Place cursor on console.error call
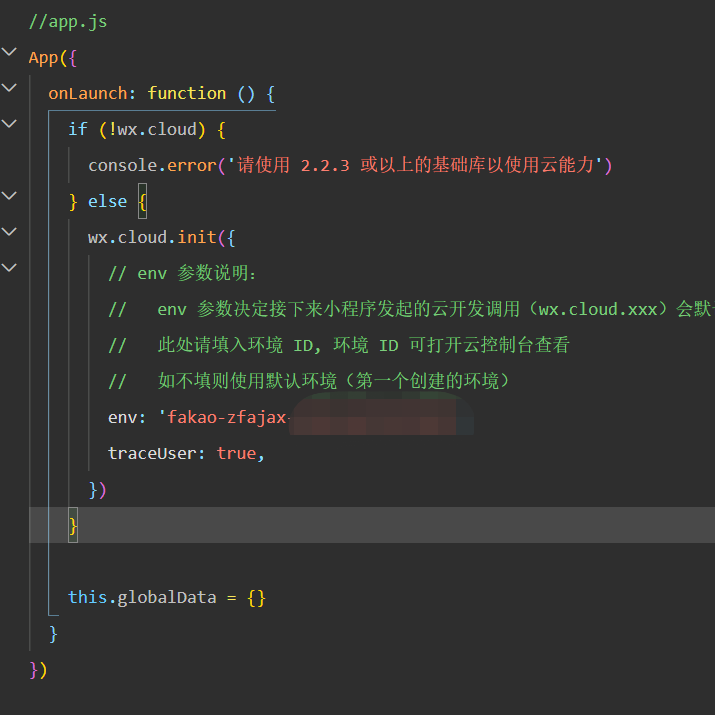 (x=151, y=165)
